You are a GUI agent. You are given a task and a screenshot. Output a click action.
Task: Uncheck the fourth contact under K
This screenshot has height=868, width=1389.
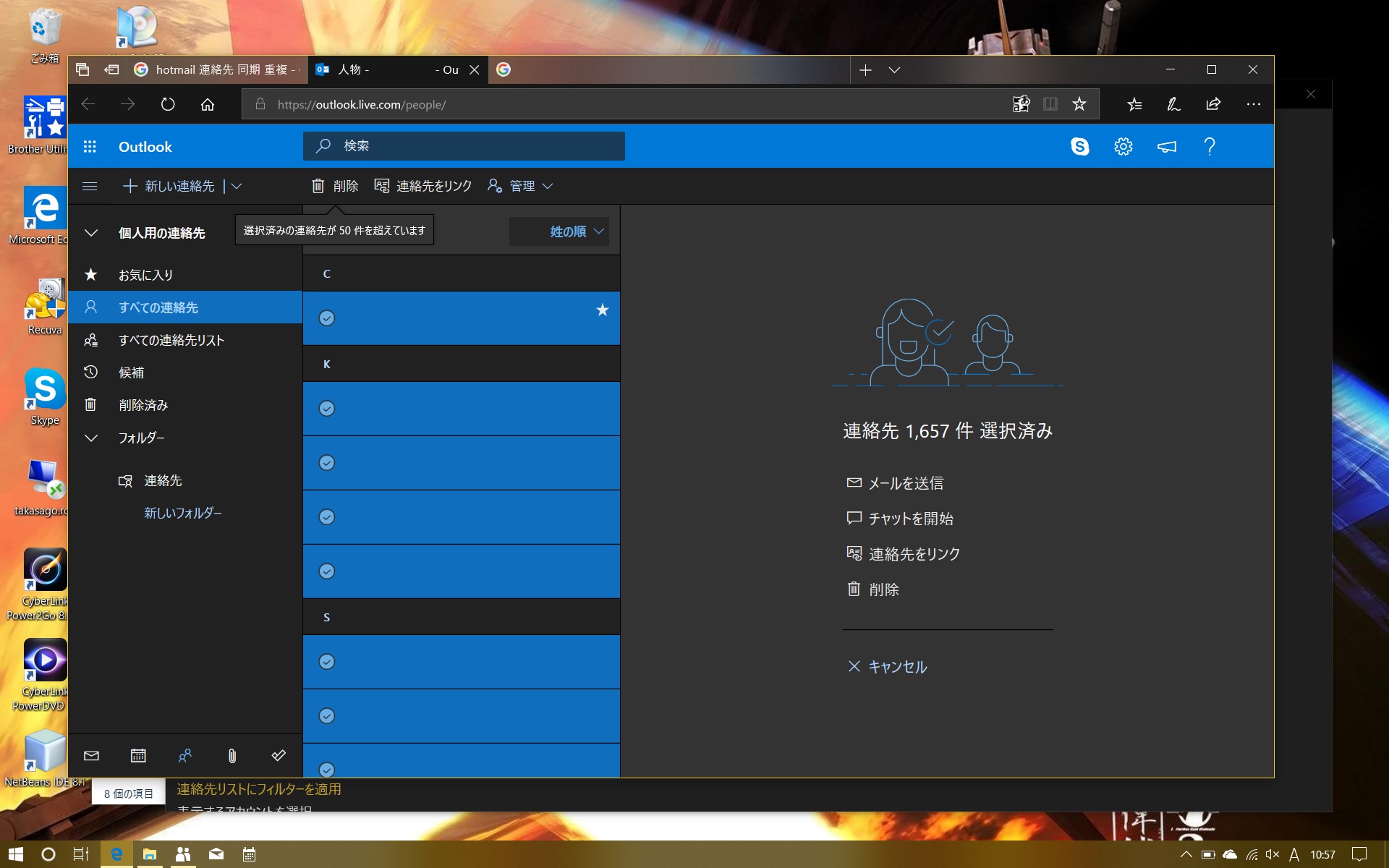tap(327, 571)
